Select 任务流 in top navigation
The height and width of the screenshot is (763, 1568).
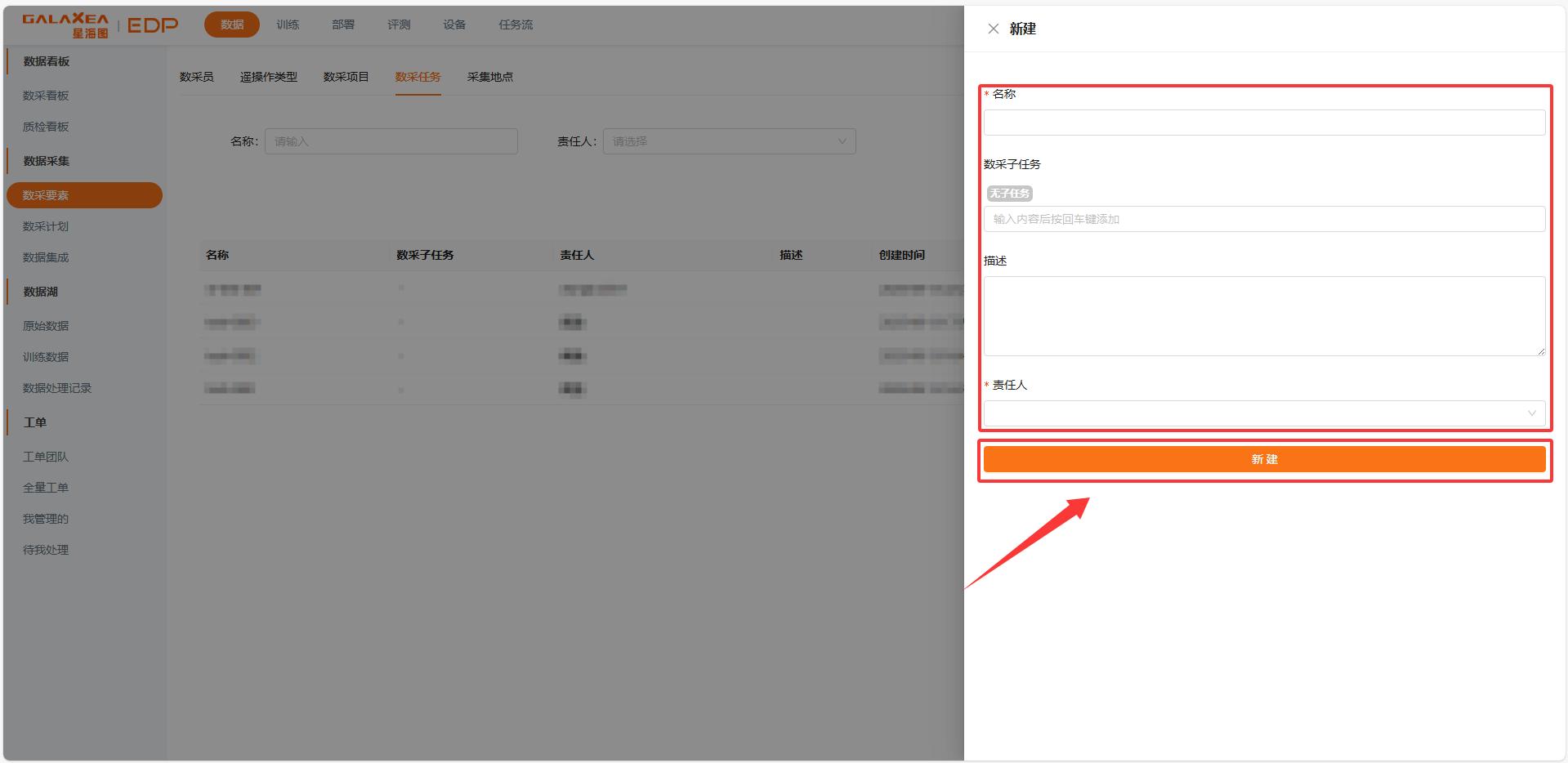point(516,25)
